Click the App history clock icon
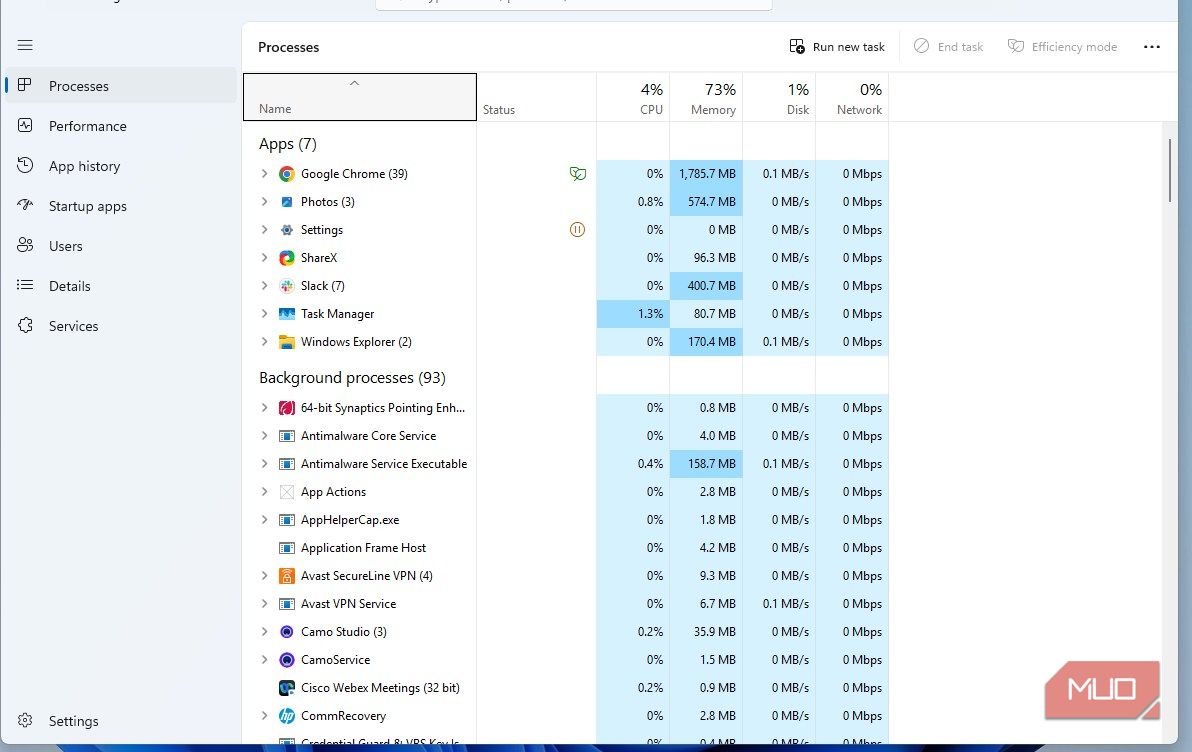Image resolution: width=1192 pixels, height=752 pixels. (x=25, y=165)
